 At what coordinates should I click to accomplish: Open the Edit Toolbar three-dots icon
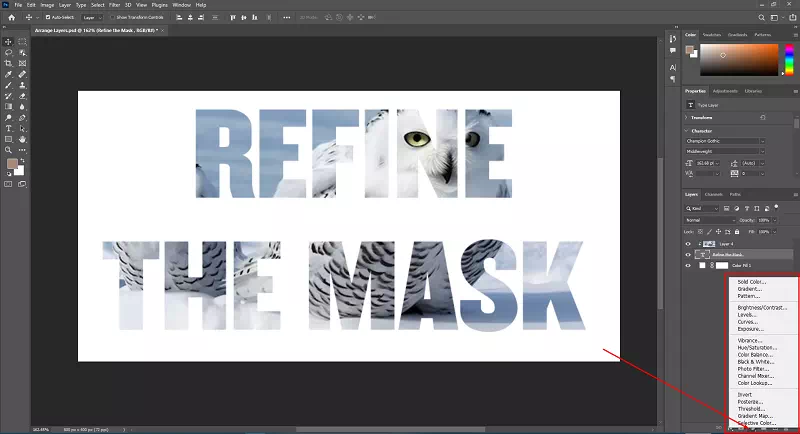pyautogui.click(x=22, y=150)
